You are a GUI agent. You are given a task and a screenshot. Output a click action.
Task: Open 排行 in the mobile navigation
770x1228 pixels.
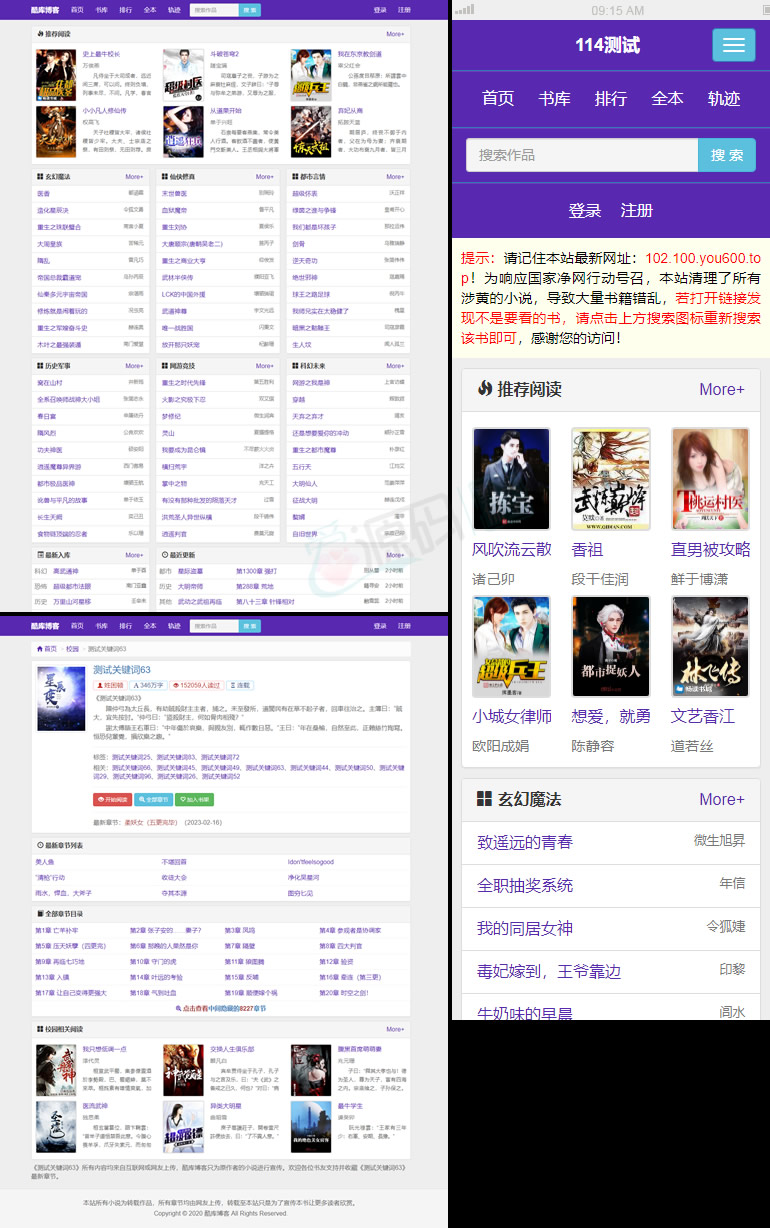(610, 98)
